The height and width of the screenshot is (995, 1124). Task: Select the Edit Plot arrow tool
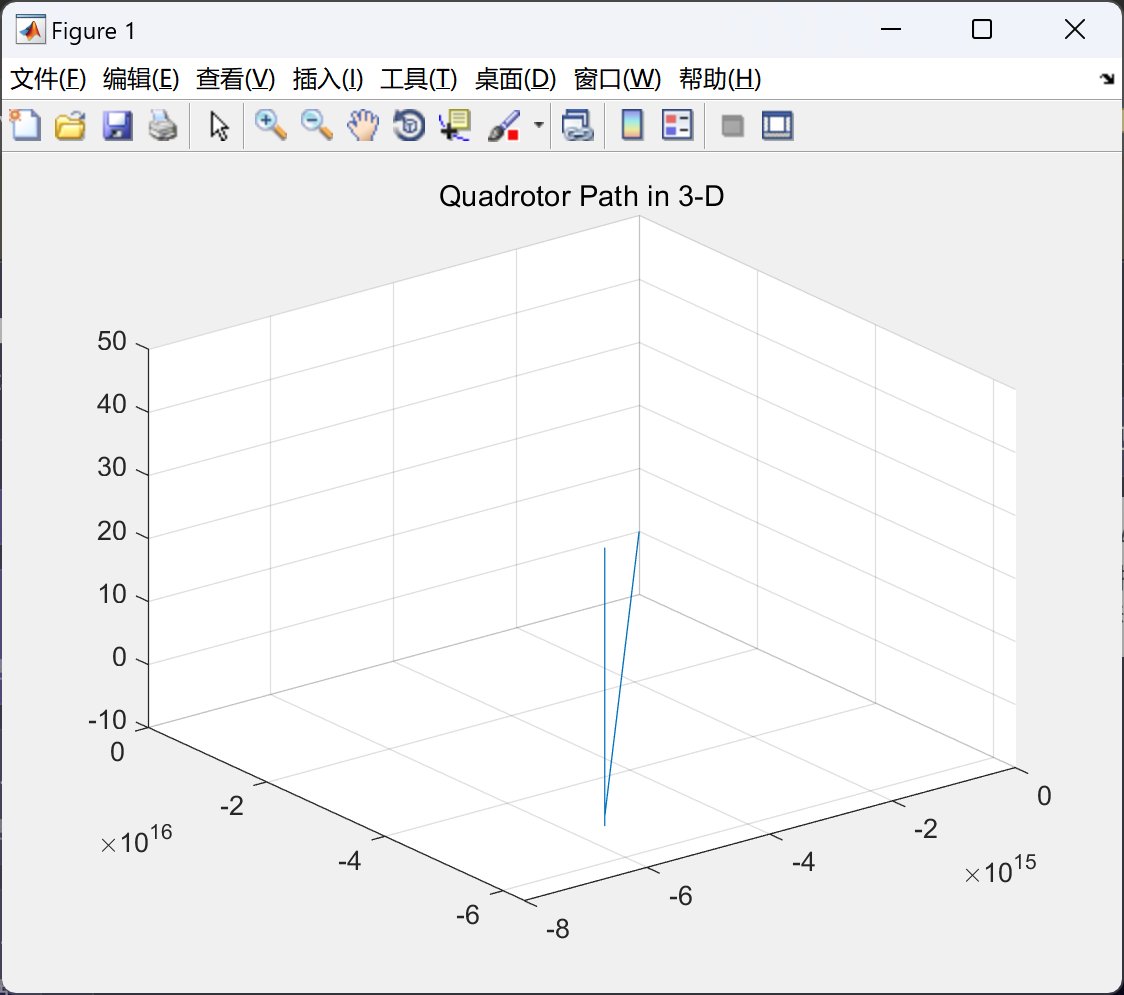point(219,125)
